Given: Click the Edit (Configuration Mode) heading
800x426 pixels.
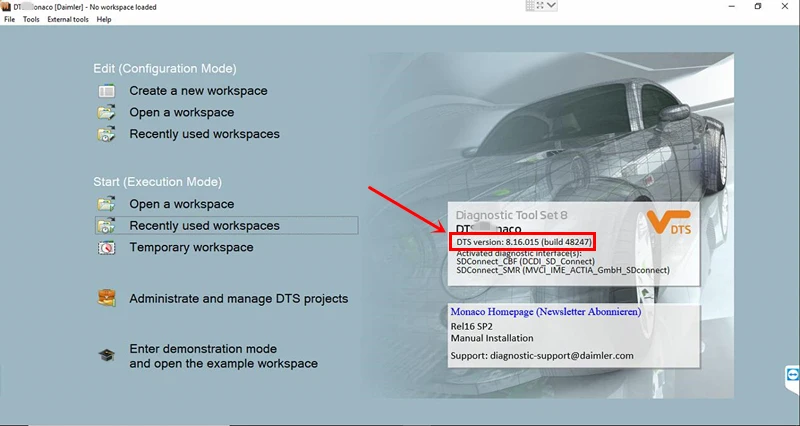Looking at the screenshot, I should coord(165,69).
